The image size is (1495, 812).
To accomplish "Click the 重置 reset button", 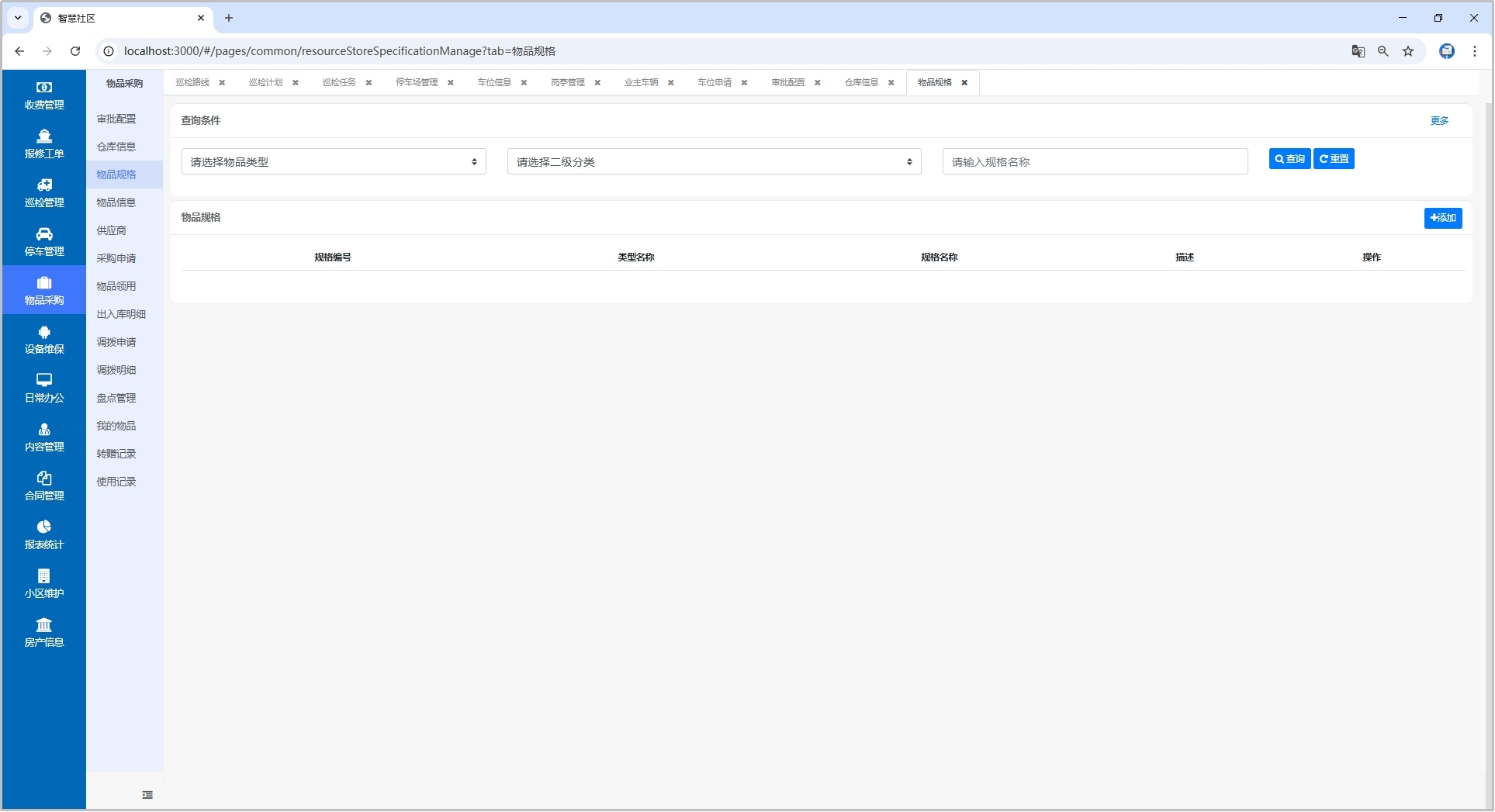I will tap(1334, 159).
